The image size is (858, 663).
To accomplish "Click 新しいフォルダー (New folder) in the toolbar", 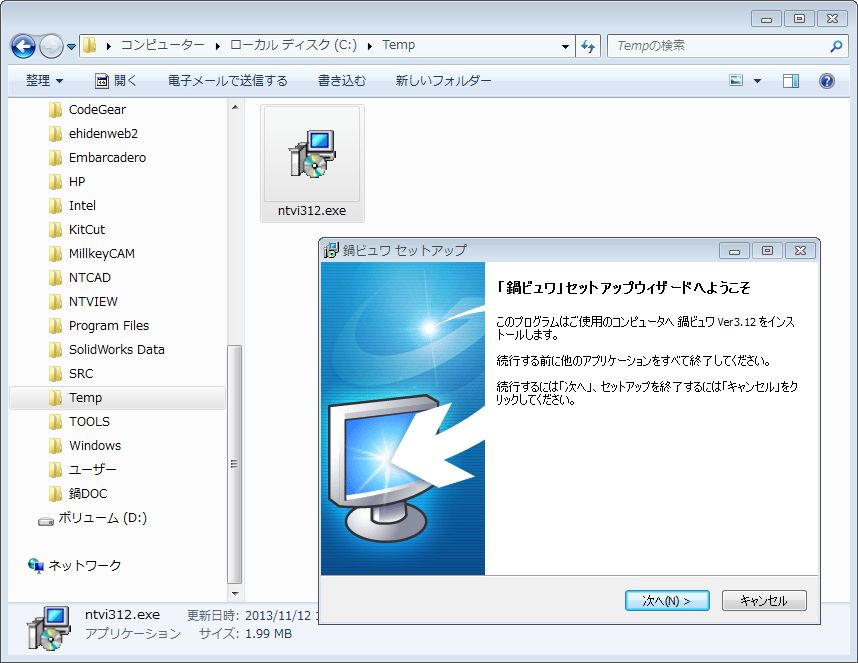I will pos(443,81).
